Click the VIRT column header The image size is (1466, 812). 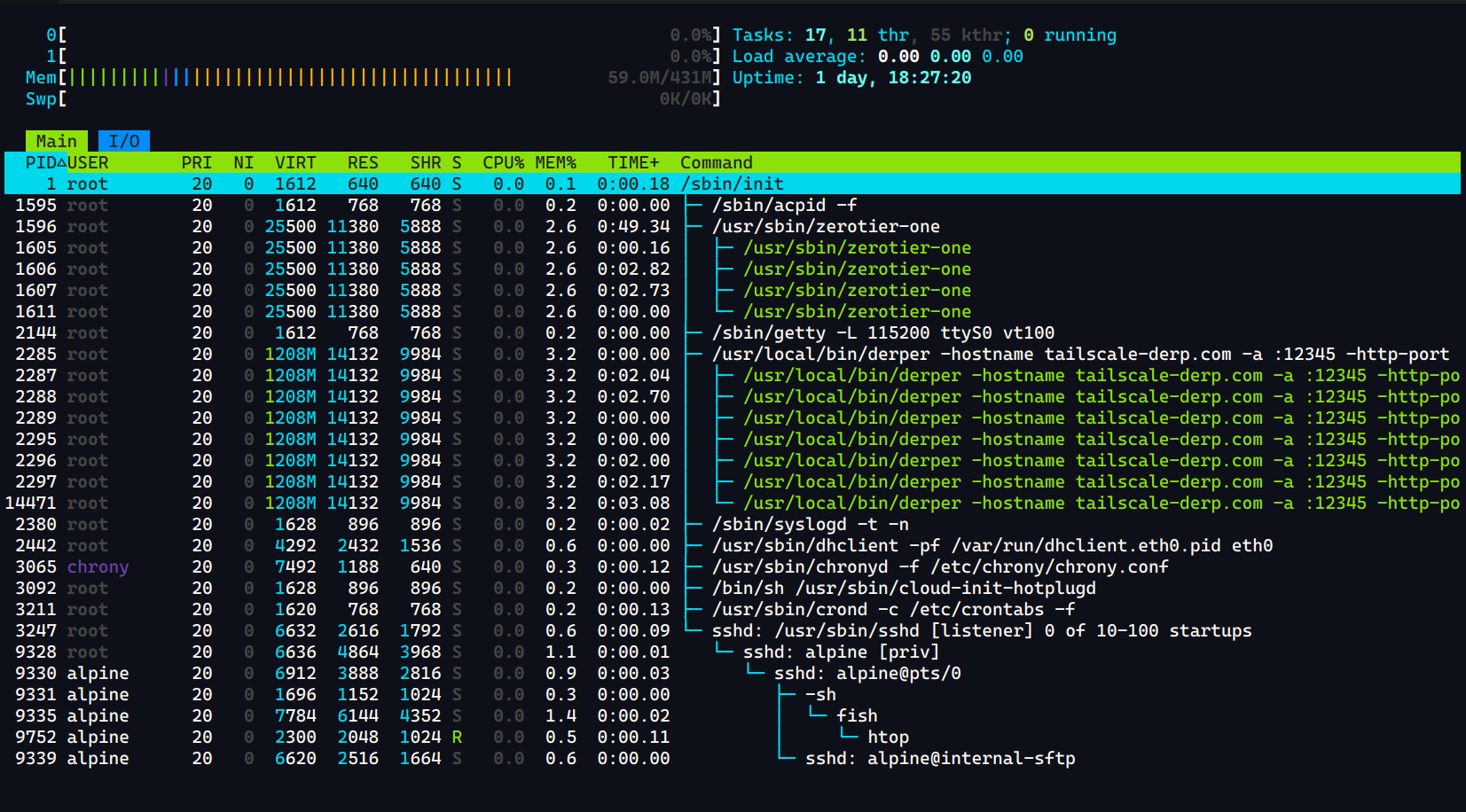click(x=294, y=163)
